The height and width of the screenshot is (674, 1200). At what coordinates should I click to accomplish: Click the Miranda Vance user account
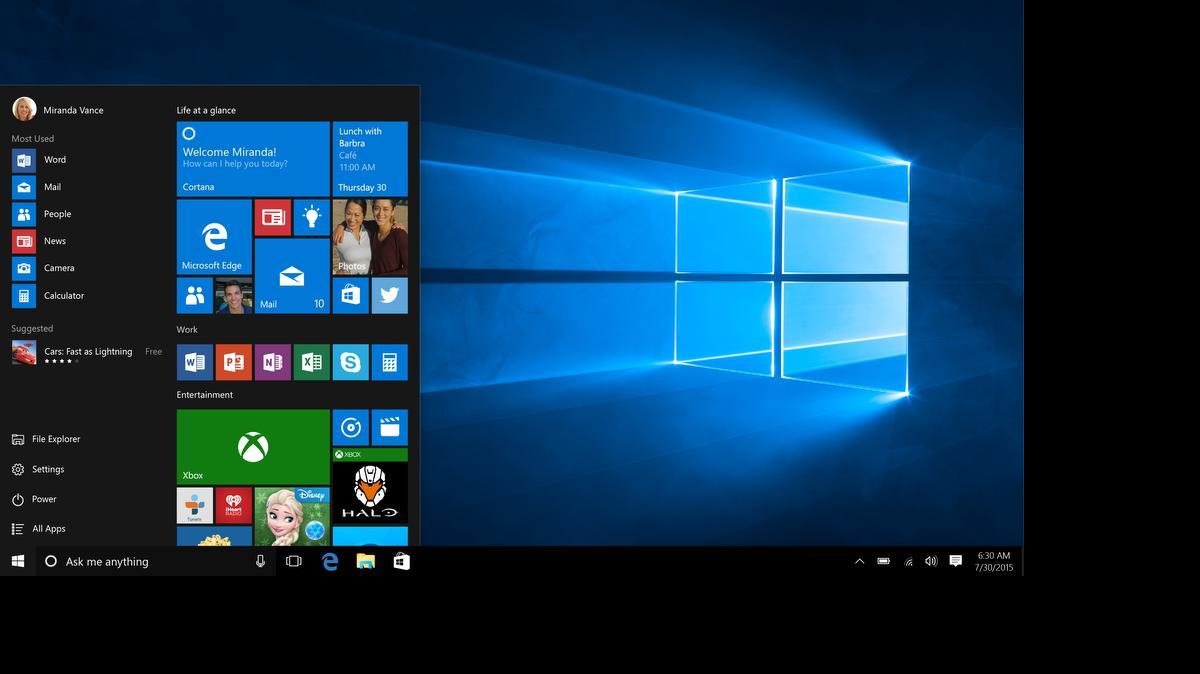pyautogui.click(x=58, y=110)
